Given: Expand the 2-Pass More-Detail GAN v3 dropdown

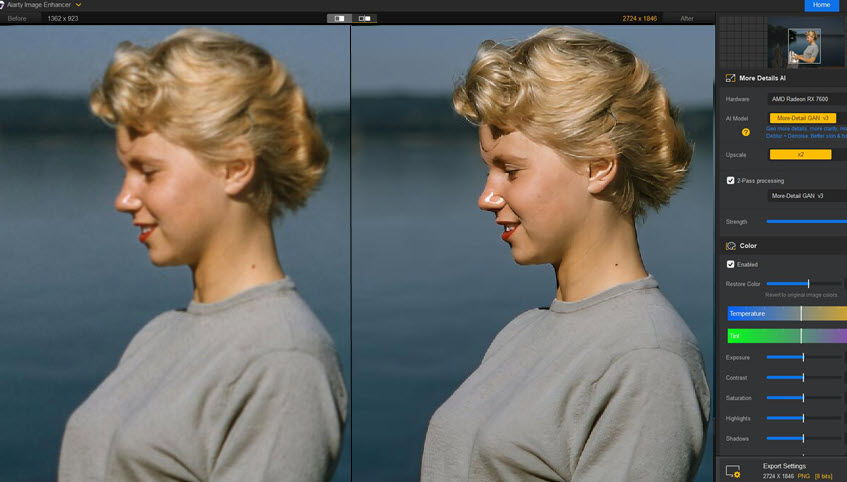Looking at the screenshot, I should pos(806,196).
